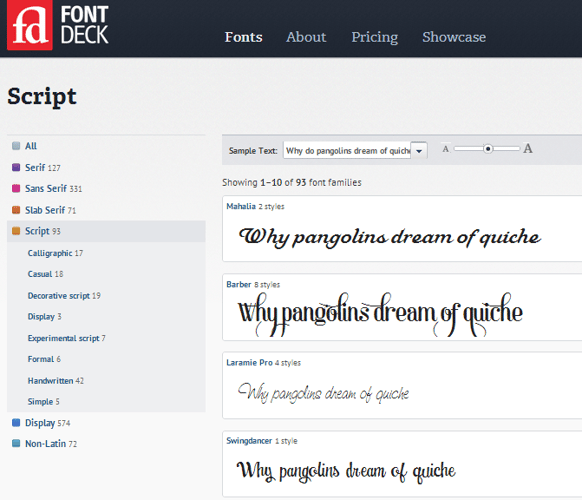Click the pink Sans Serif swatch

(x=16, y=188)
